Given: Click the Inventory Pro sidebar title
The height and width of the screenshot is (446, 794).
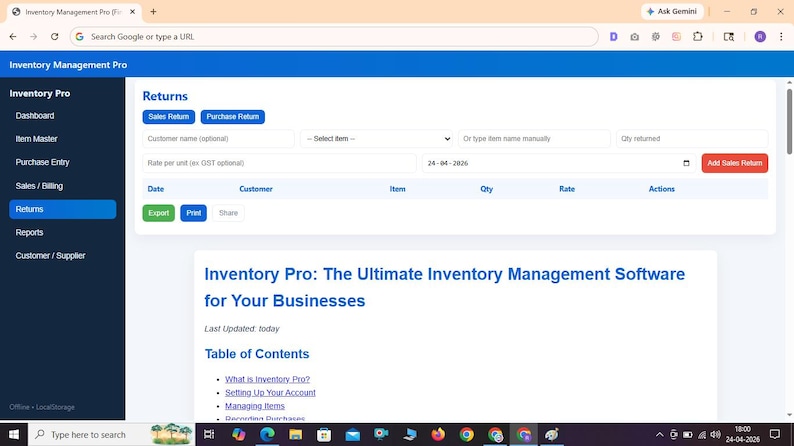Looking at the screenshot, I should pos(39,93).
